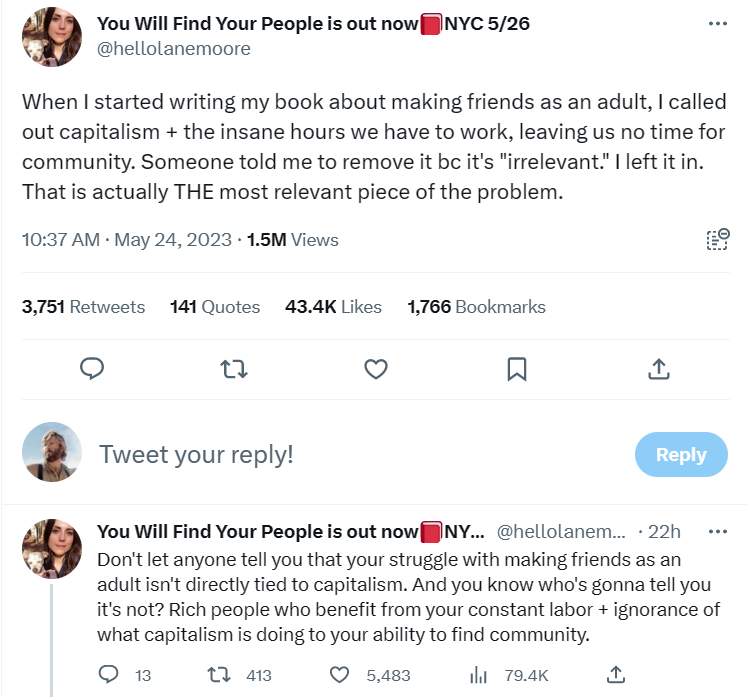Like the reply tweet with 5,483 likes
This screenshot has height=697, width=747.
click(339, 675)
